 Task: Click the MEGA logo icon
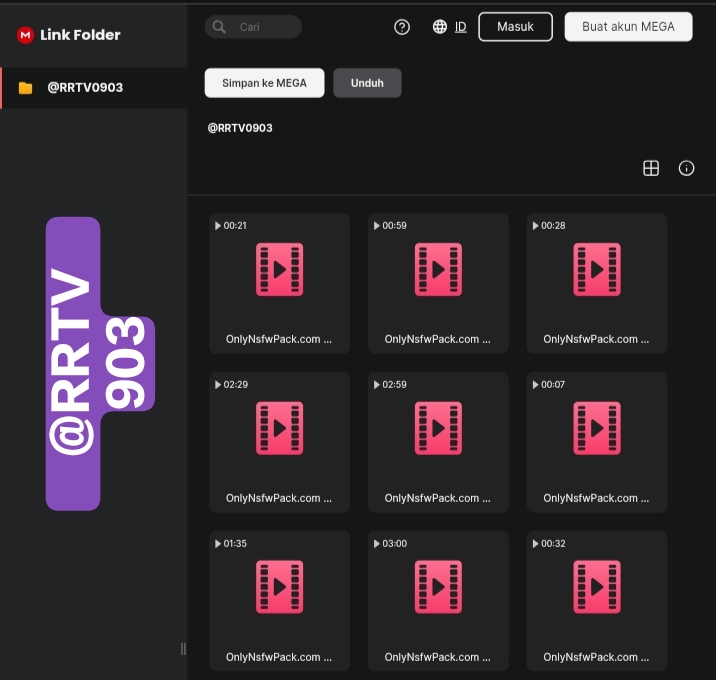pos(25,35)
